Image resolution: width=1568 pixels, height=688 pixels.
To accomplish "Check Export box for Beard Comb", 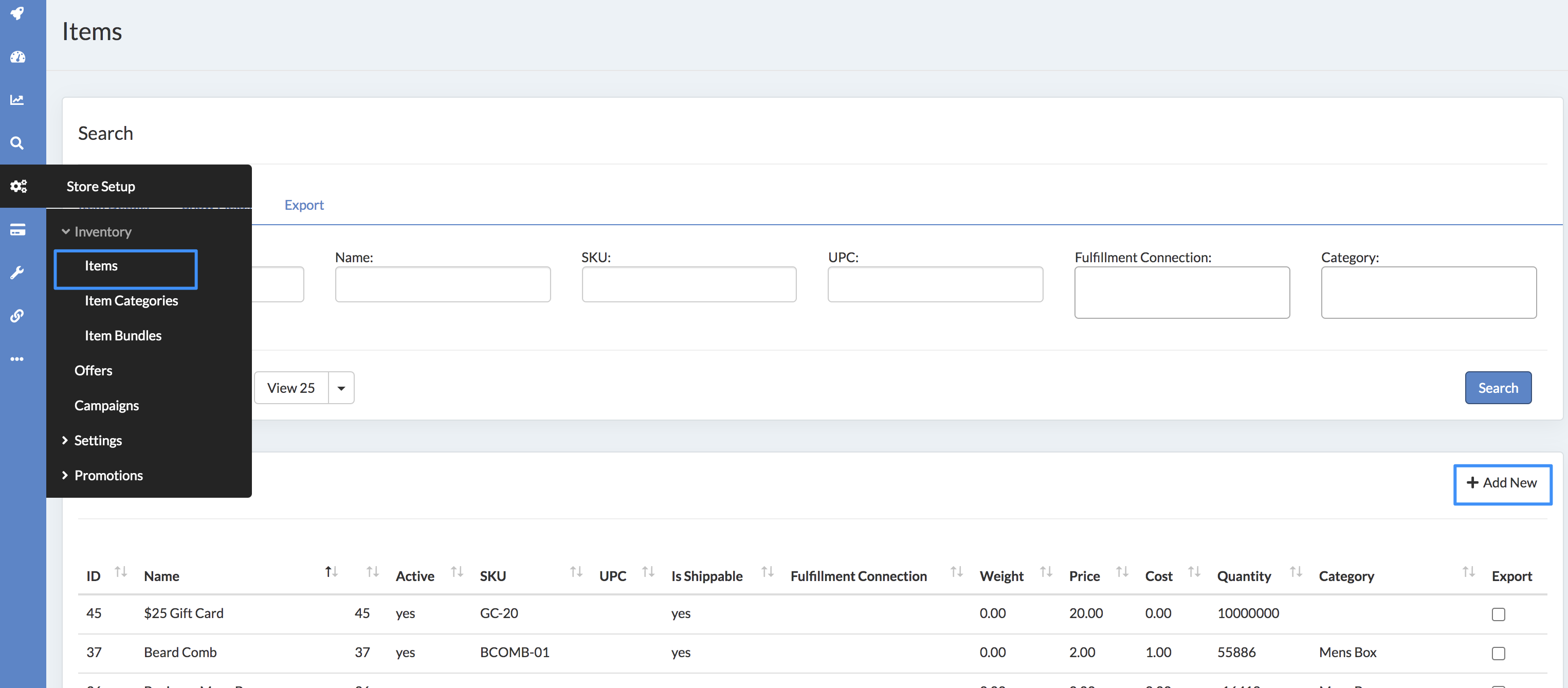I will [x=1498, y=653].
